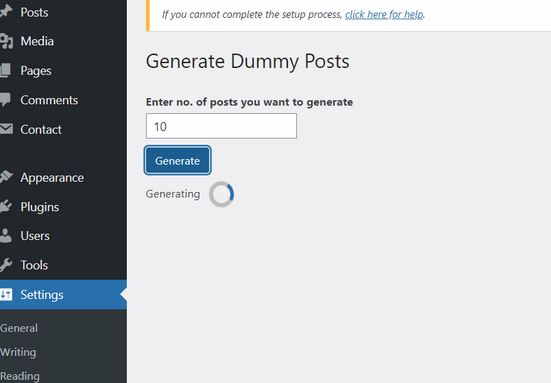Click the Settings sliders icon
The width and height of the screenshot is (551, 383).
[6, 294]
